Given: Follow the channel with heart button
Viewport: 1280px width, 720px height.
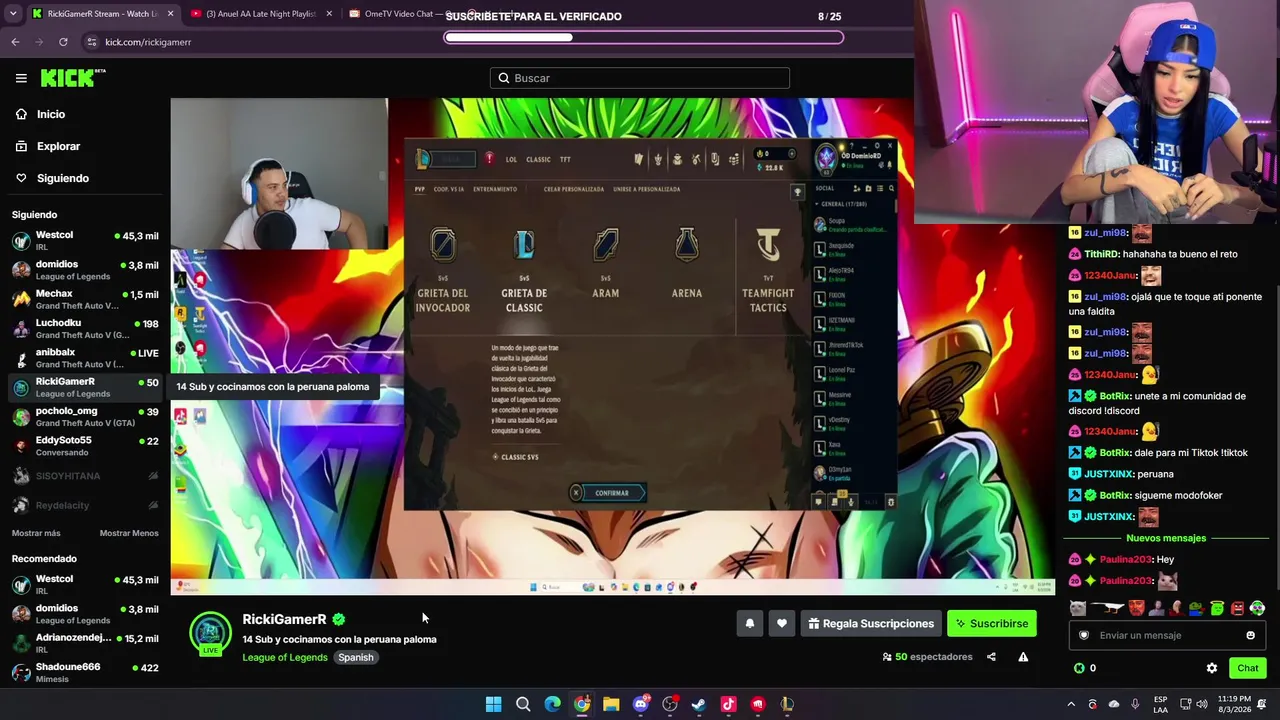Looking at the screenshot, I should (782, 624).
